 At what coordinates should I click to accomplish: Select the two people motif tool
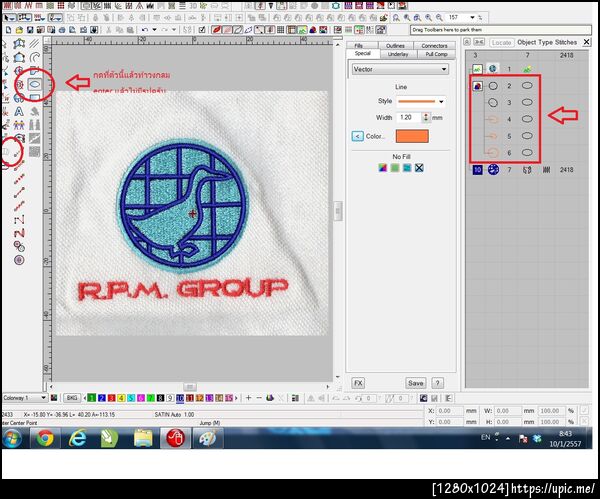coord(19,125)
